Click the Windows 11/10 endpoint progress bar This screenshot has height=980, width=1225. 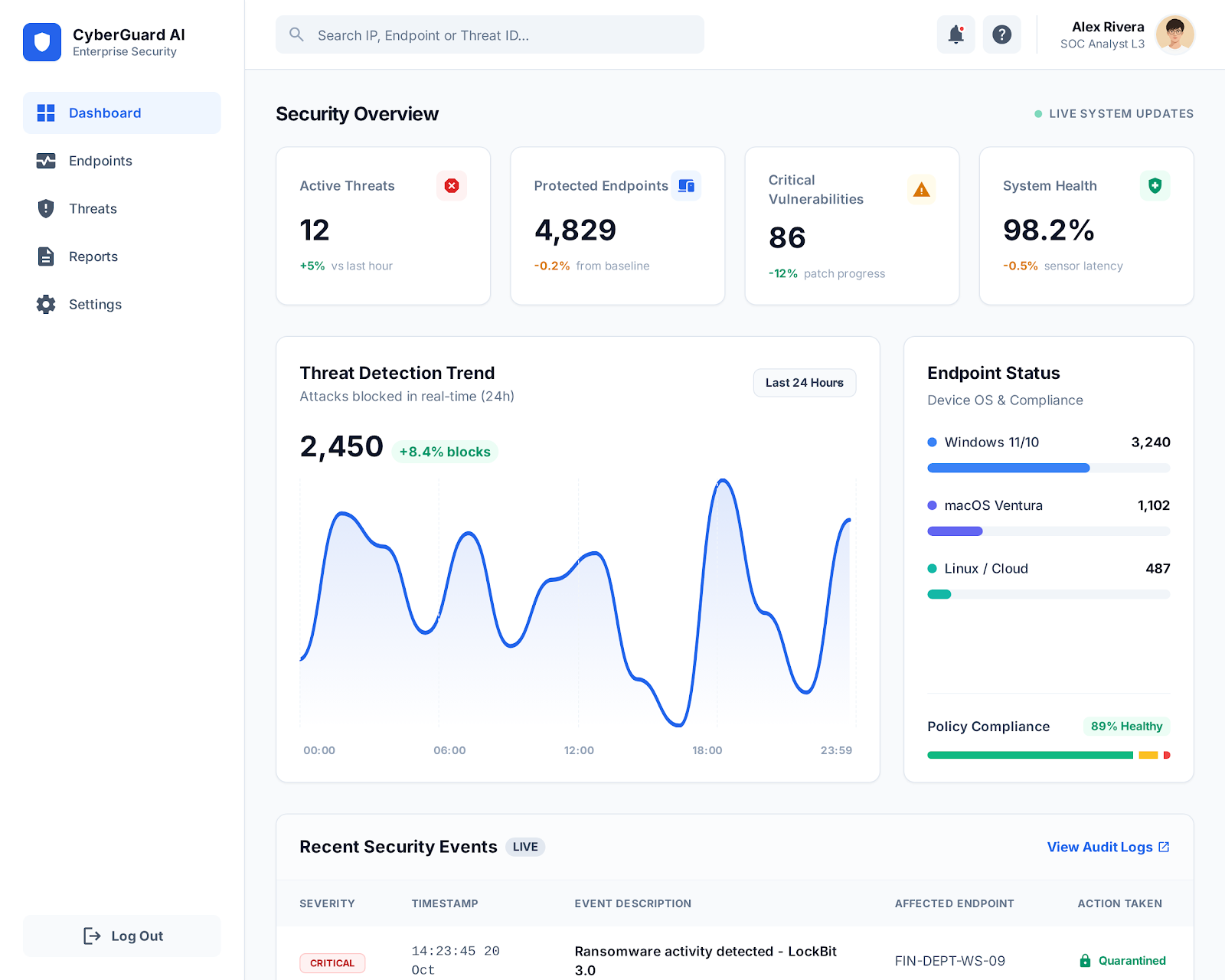point(1048,468)
